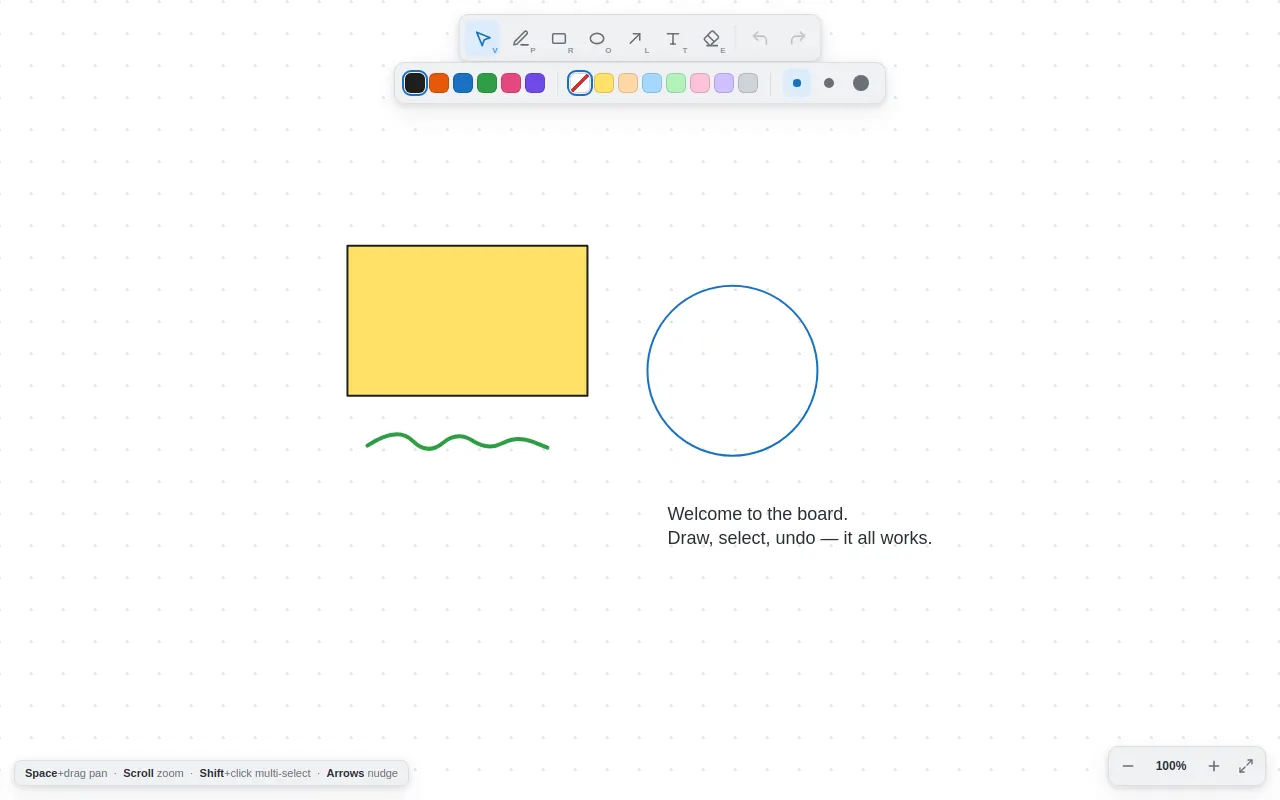Viewport: 1280px width, 800px height.
Task: Select the yellow rectangle on the canvas
Action: (x=467, y=321)
